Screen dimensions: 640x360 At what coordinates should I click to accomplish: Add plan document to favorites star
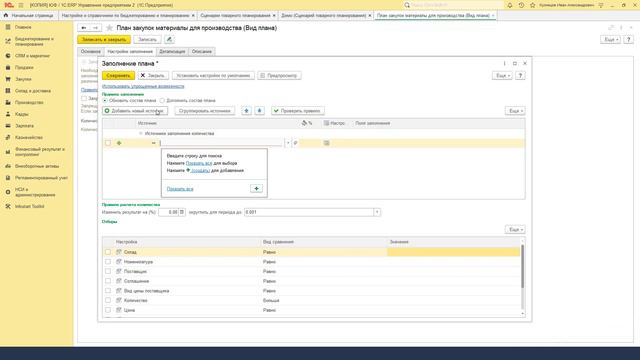[109, 28]
